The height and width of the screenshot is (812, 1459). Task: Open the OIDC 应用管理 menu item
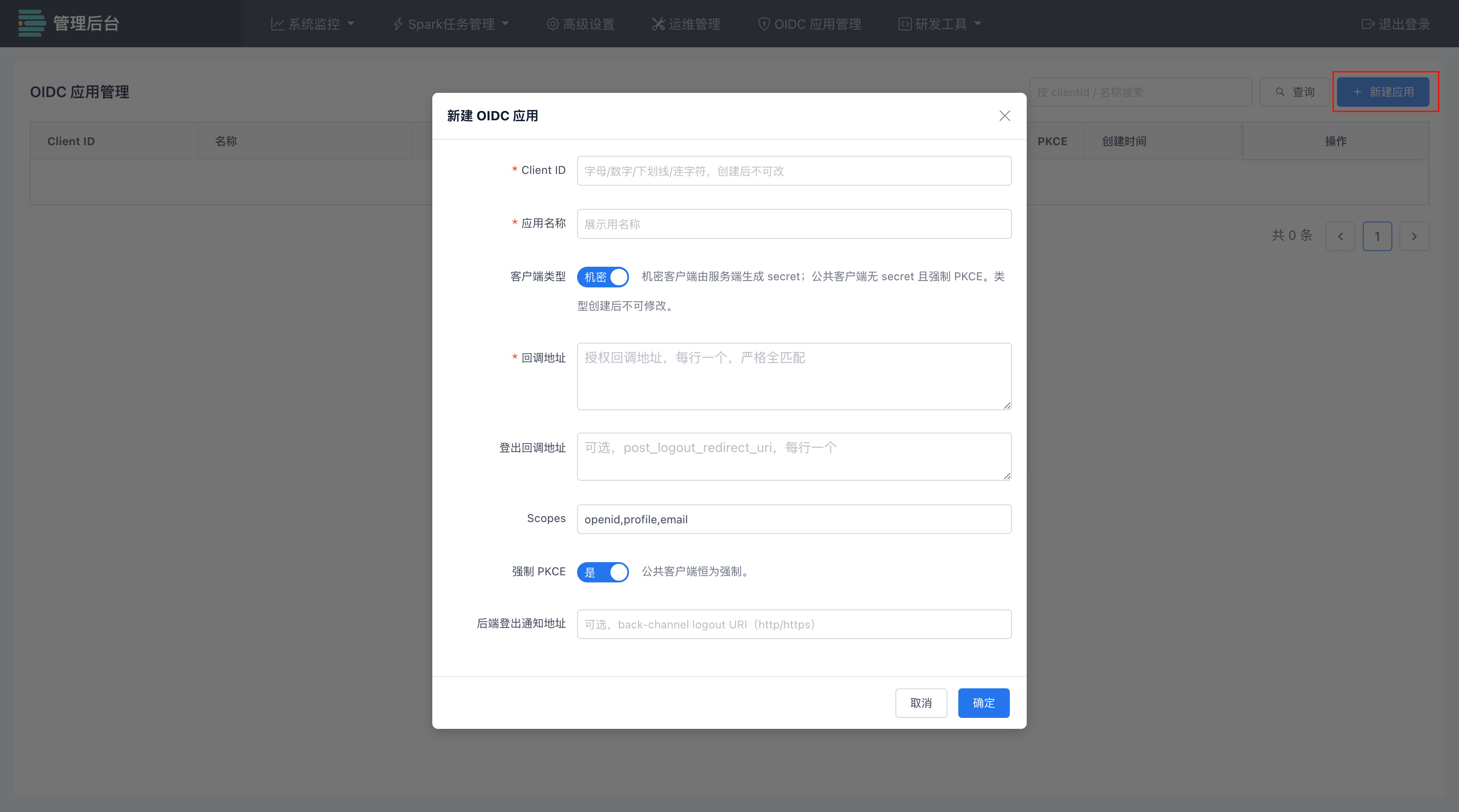coord(809,24)
